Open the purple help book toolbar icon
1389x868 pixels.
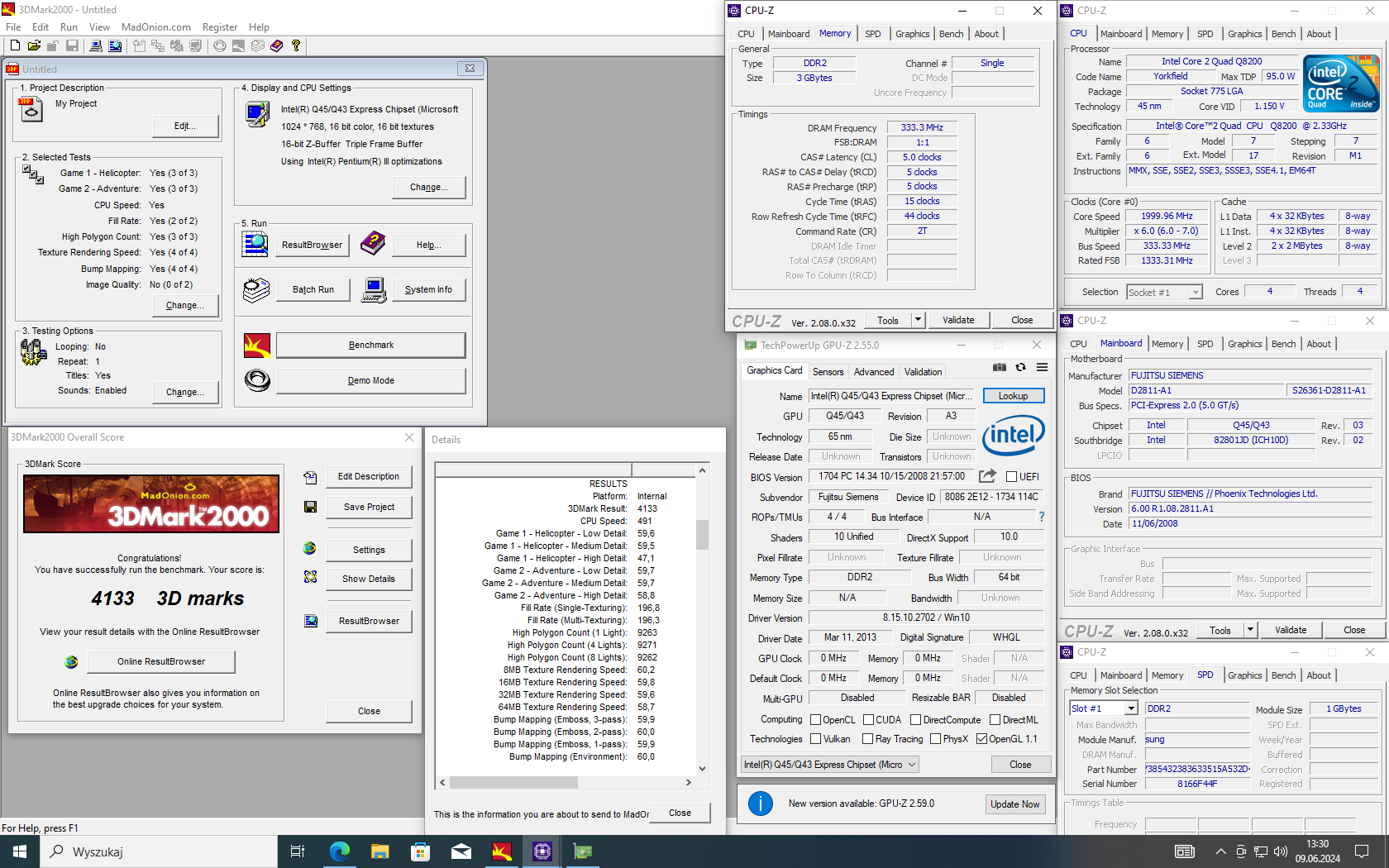(277, 45)
